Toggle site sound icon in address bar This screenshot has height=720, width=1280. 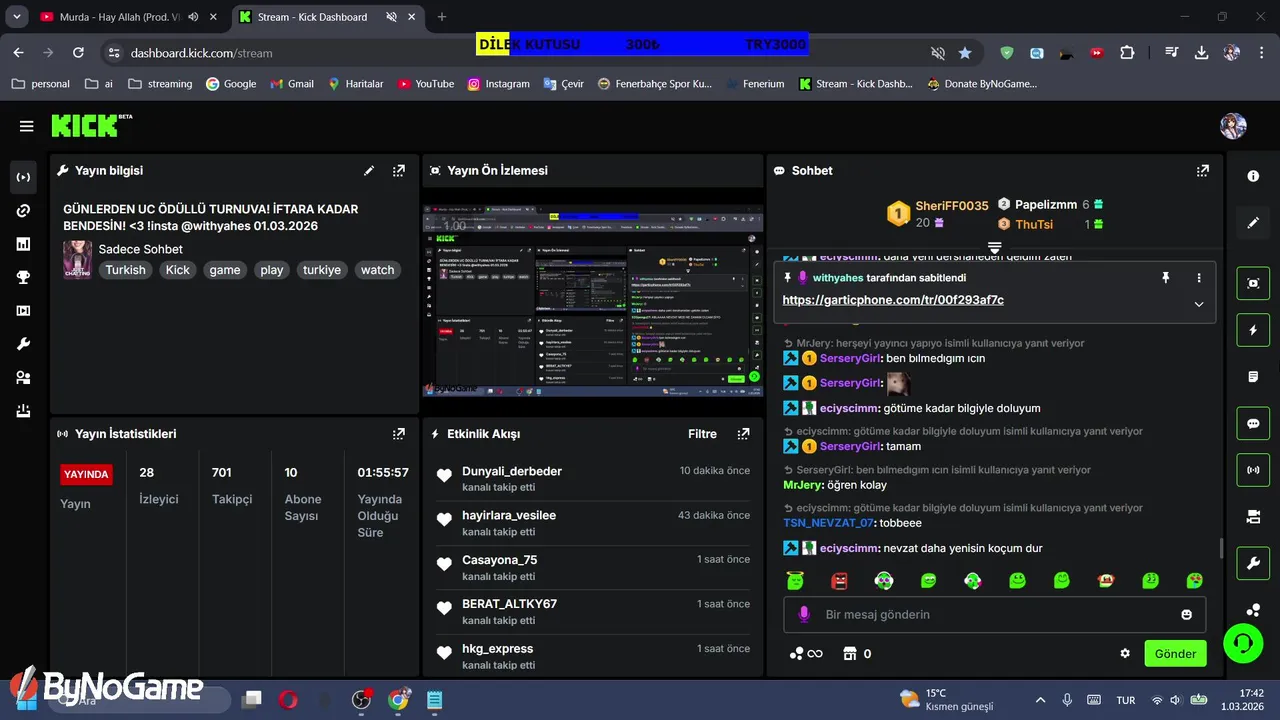coord(938,53)
